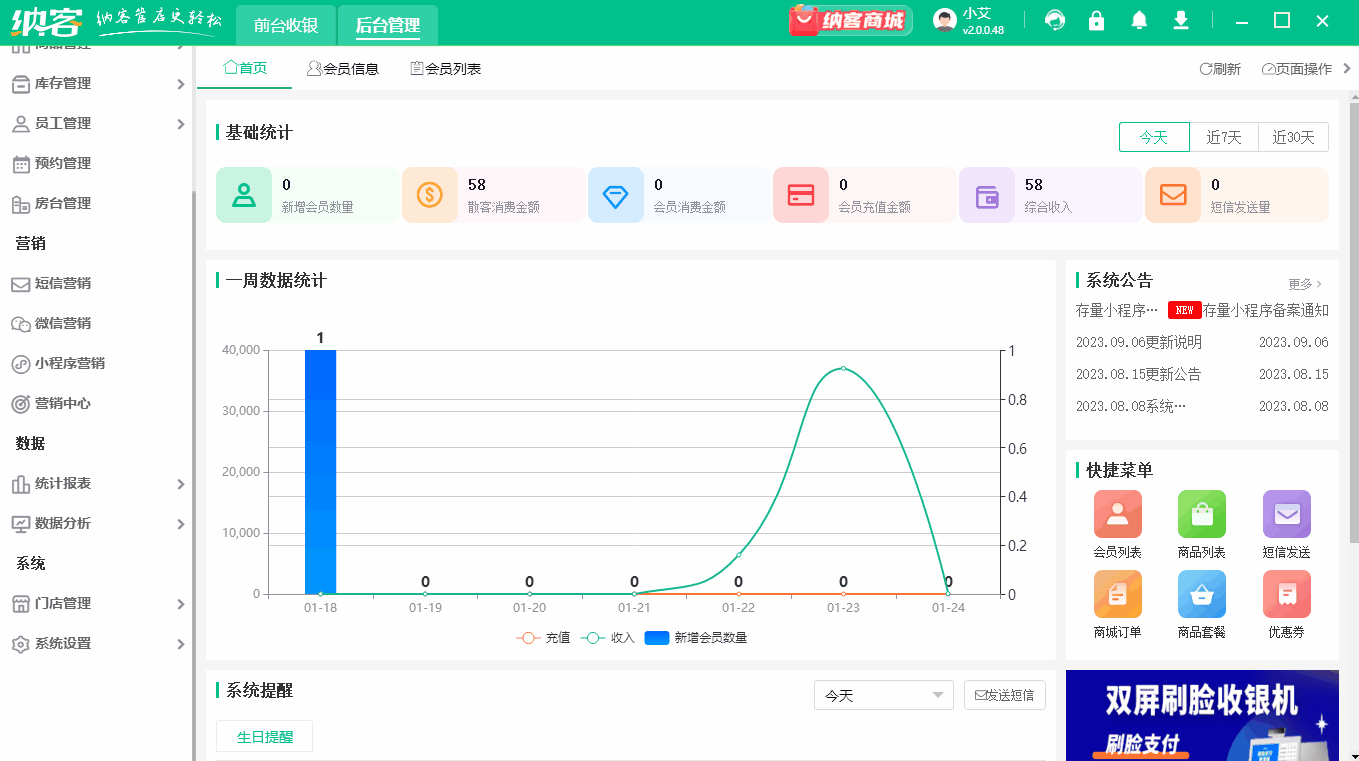Open the 今天 dropdown in 系统提醒
1359x761 pixels.
point(883,694)
